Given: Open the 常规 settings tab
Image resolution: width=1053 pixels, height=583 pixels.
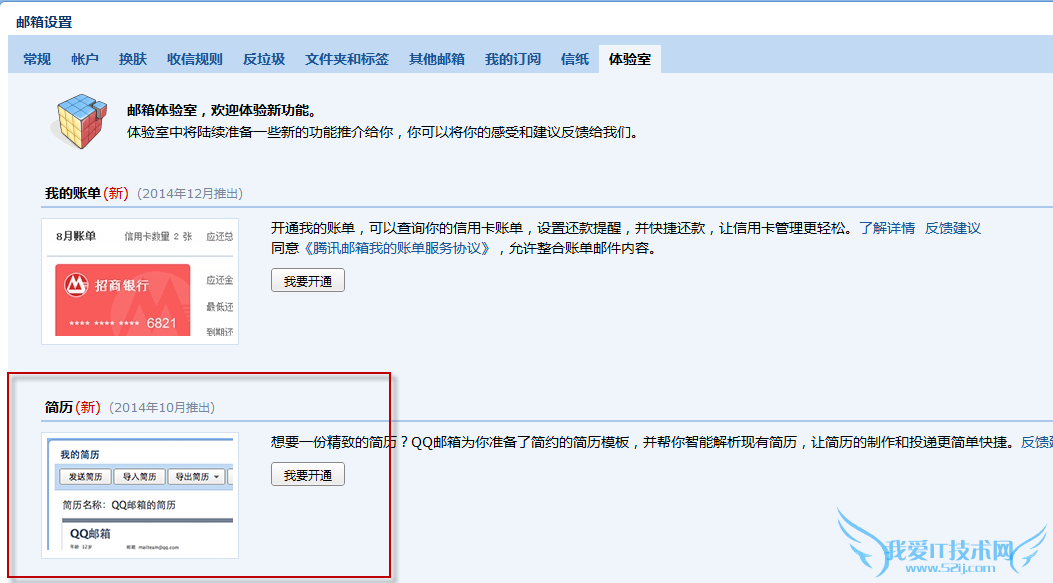Looking at the screenshot, I should (x=37, y=59).
